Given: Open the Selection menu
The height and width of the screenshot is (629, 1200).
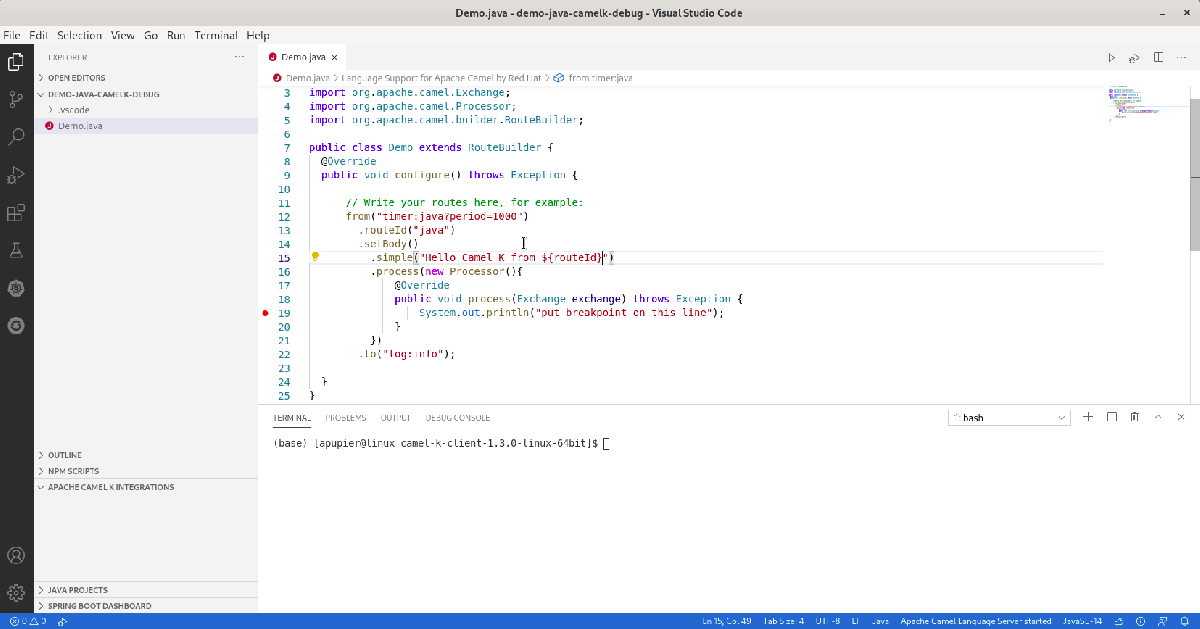Looking at the screenshot, I should tap(80, 35).
